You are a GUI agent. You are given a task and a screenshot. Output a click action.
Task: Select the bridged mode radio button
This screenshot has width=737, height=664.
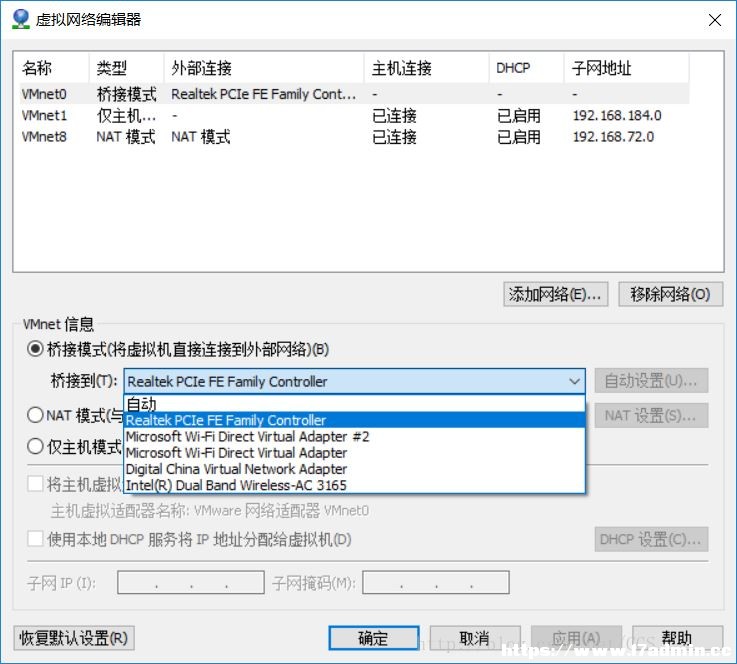click(35, 349)
